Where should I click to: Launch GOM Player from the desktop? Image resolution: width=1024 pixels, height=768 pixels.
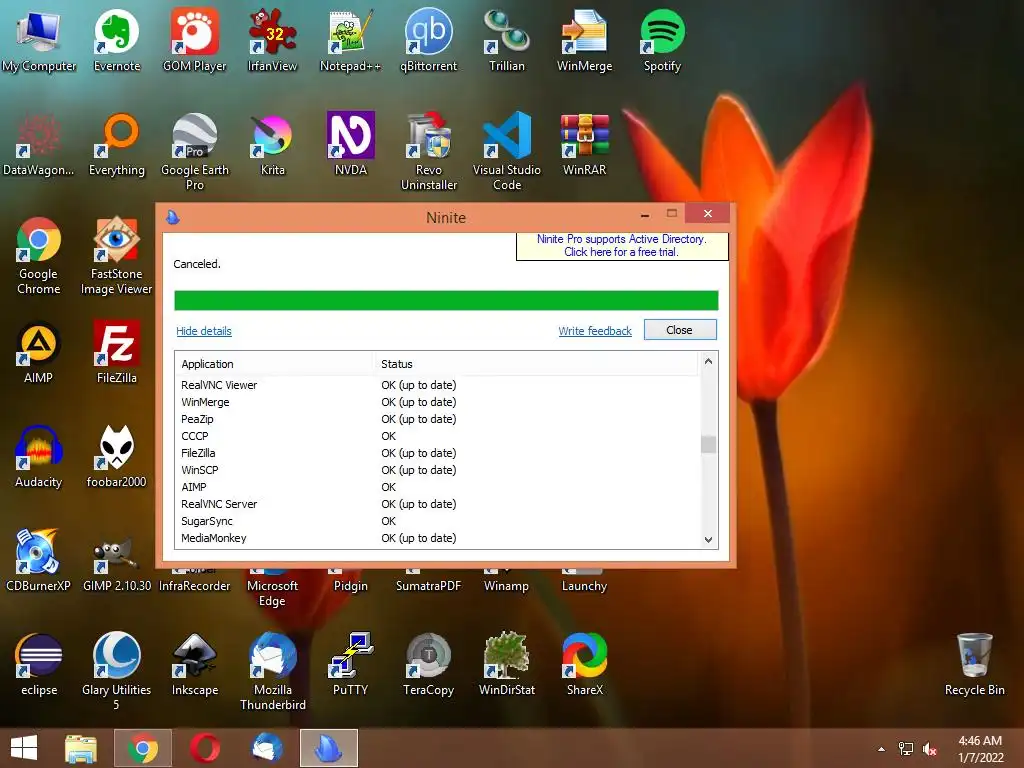(x=195, y=39)
